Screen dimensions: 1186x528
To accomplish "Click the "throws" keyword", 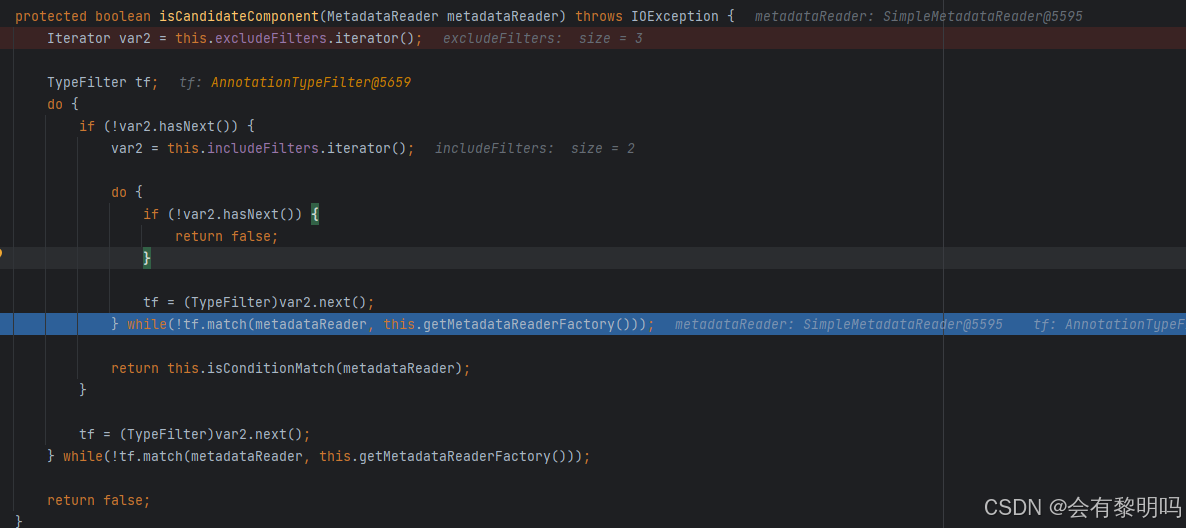I will (599, 16).
